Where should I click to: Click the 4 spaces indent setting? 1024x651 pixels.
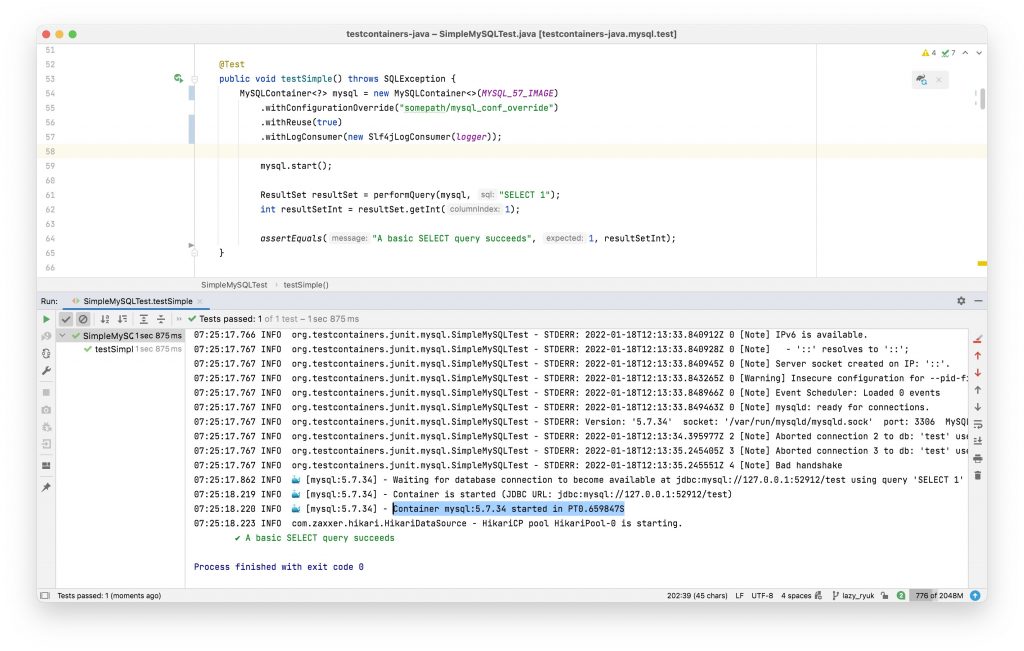click(x=797, y=596)
